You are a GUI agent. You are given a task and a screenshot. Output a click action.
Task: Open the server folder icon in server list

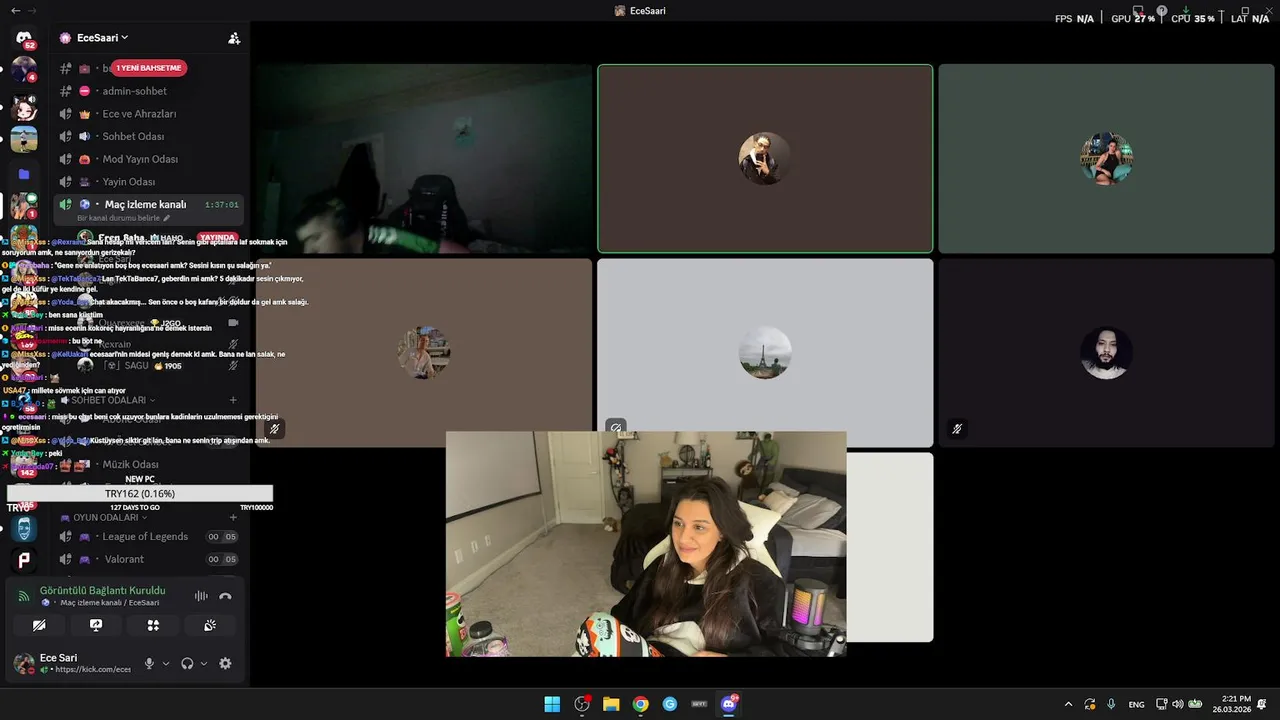(24, 173)
